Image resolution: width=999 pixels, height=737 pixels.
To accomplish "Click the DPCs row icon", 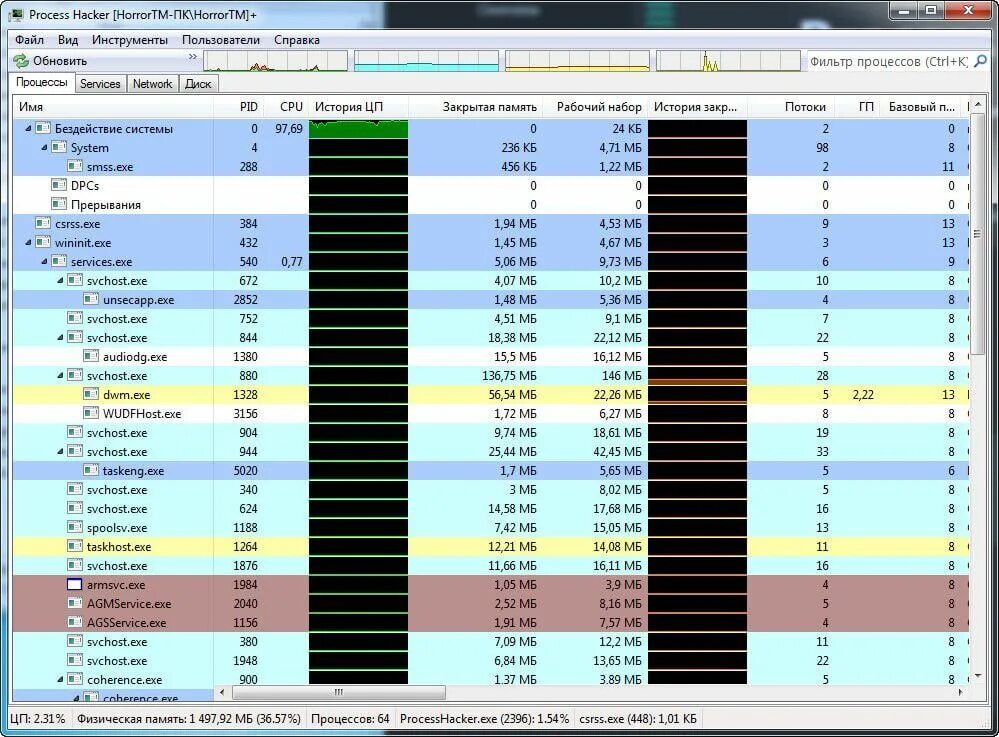I will (59, 185).
